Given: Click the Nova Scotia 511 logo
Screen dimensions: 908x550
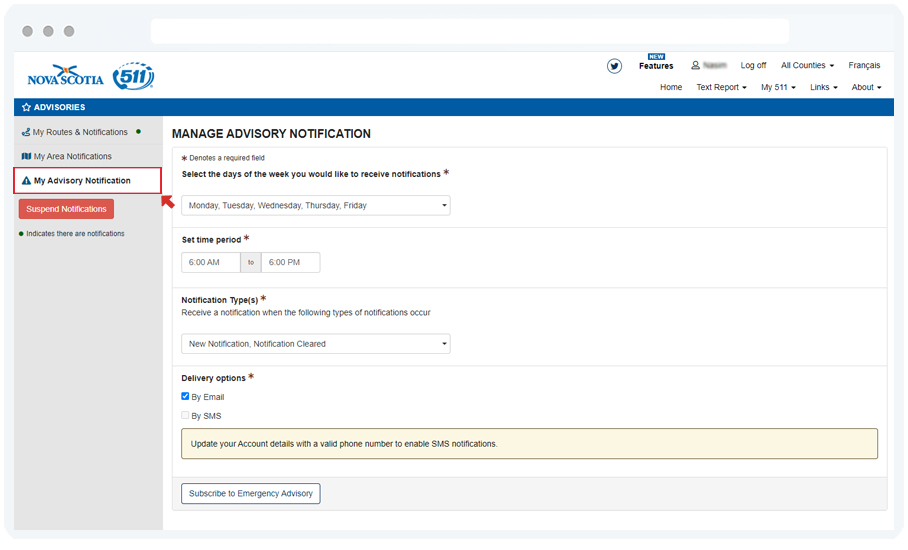Looking at the screenshot, I should [91, 76].
